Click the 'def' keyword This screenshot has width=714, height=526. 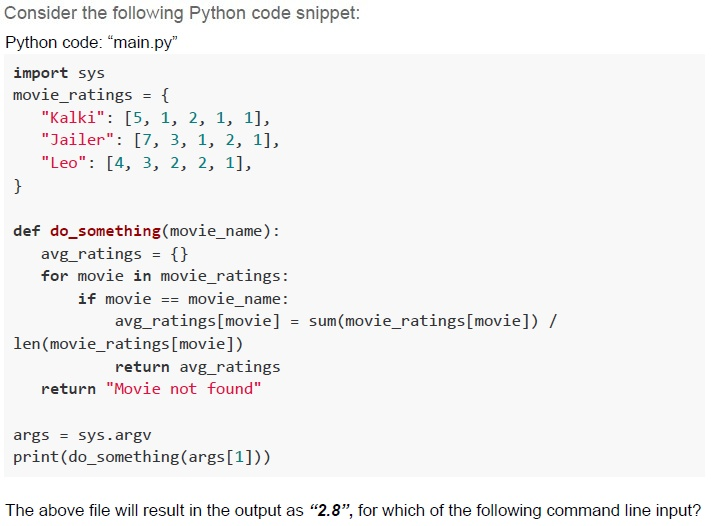[26, 231]
